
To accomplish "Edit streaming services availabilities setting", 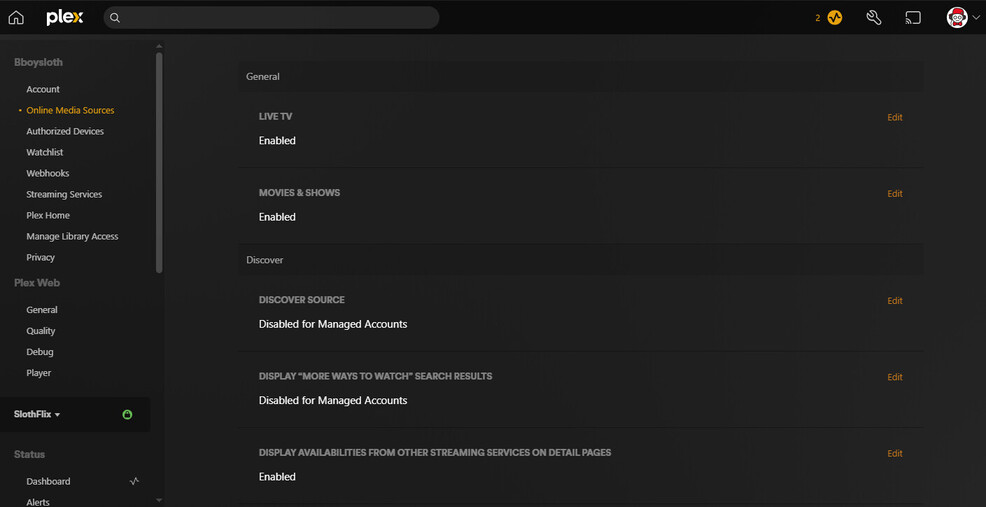I will click(895, 454).
